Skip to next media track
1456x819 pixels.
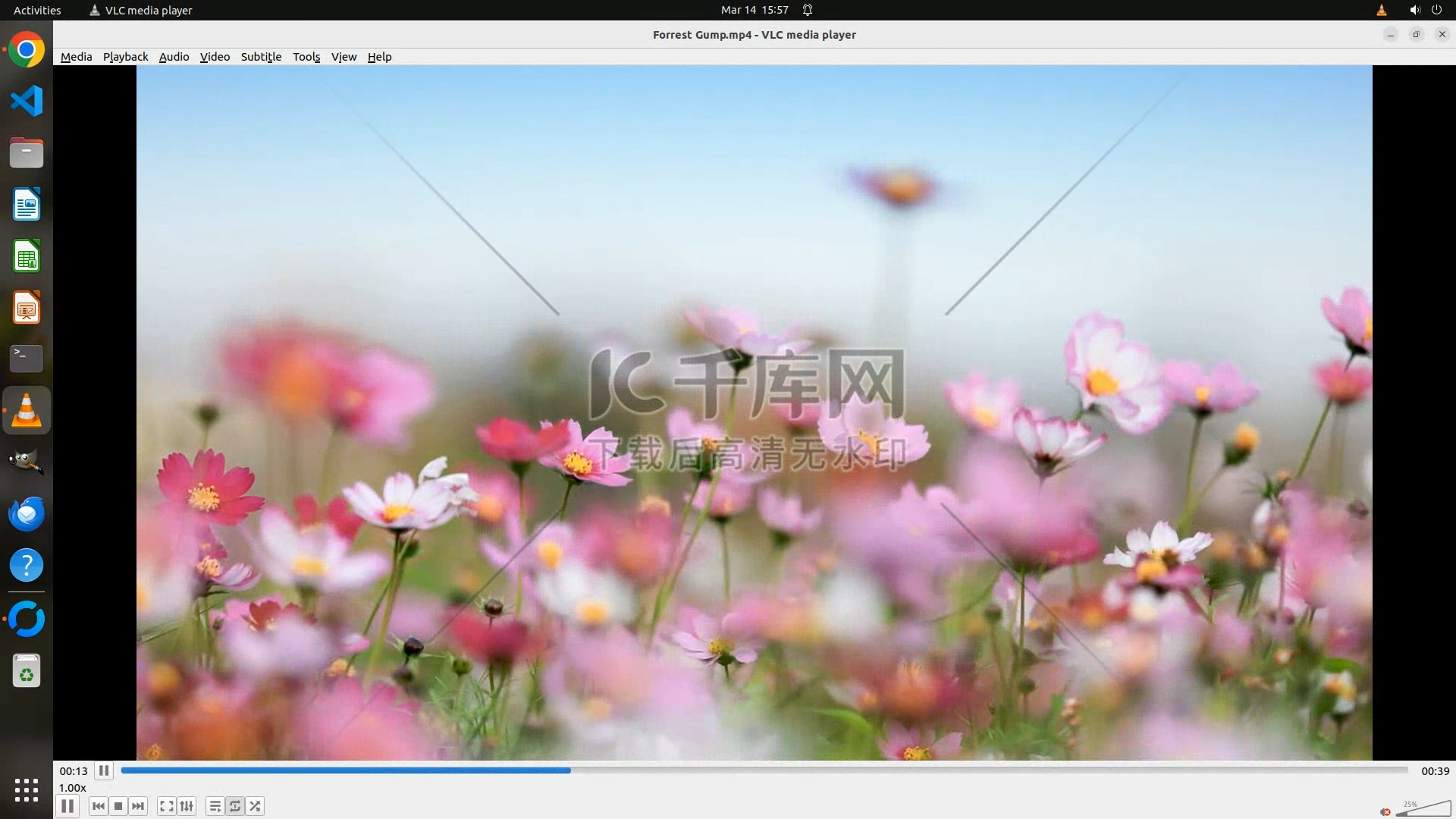(x=138, y=806)
